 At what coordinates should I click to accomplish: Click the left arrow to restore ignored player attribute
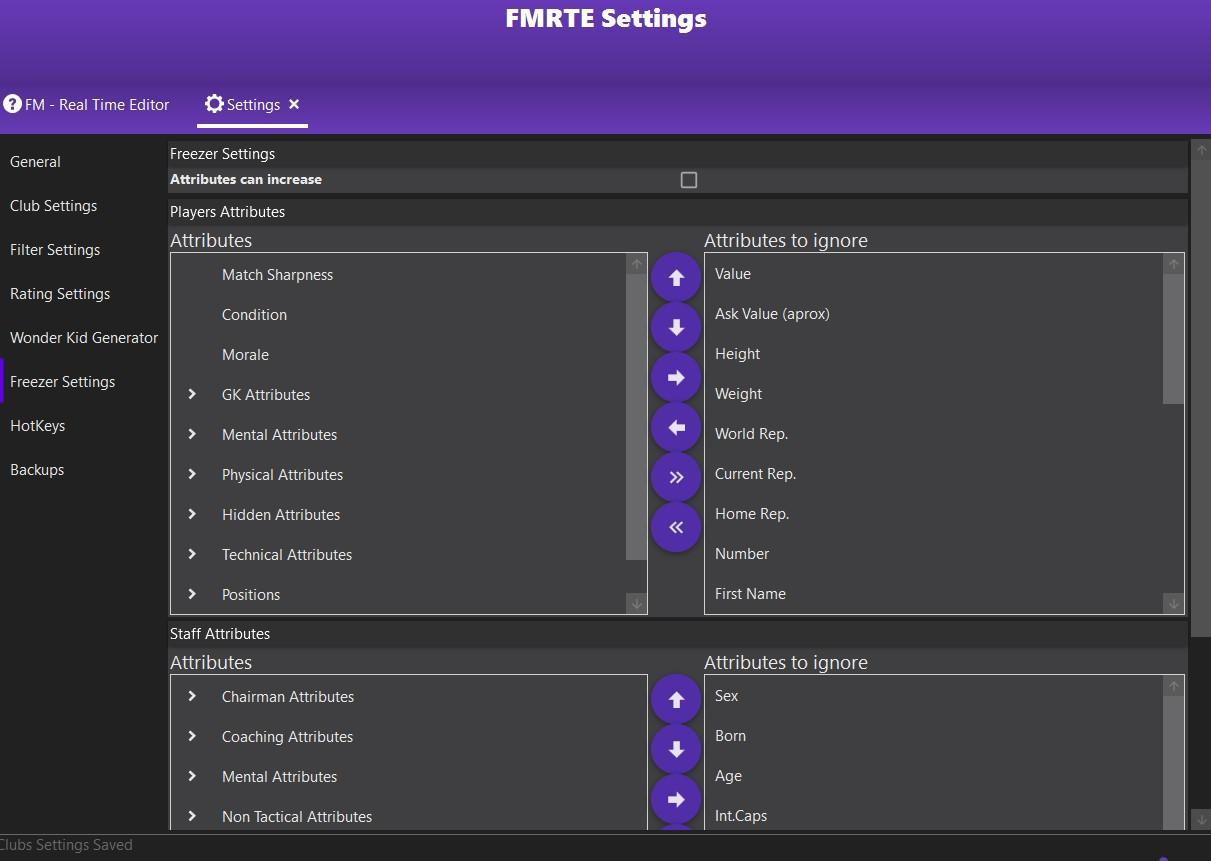click(x=676, y=428)
